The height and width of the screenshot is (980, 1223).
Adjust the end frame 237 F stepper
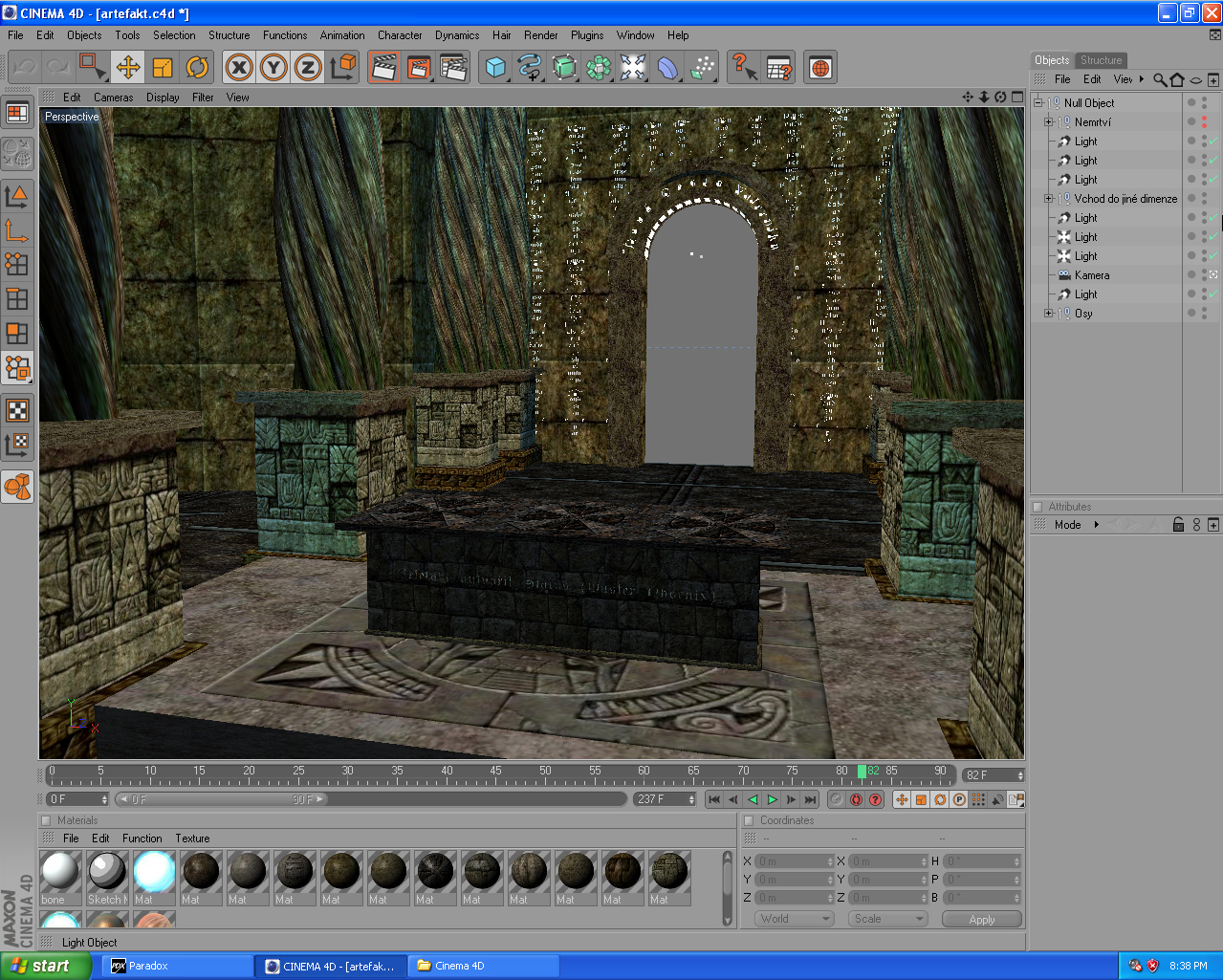[x=691, y=799]
